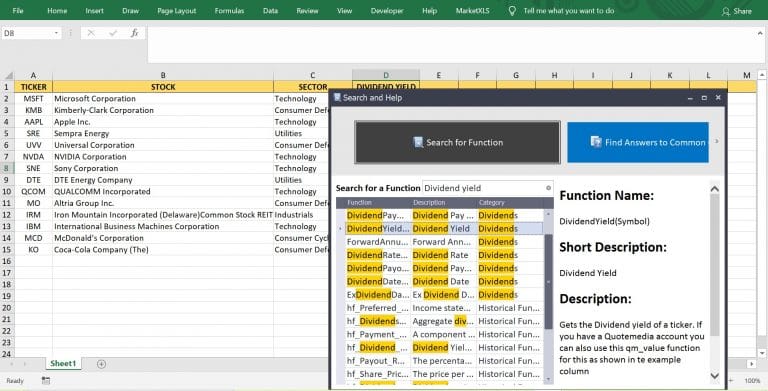Click the TICKER header cell

click(x=33, y=87)
